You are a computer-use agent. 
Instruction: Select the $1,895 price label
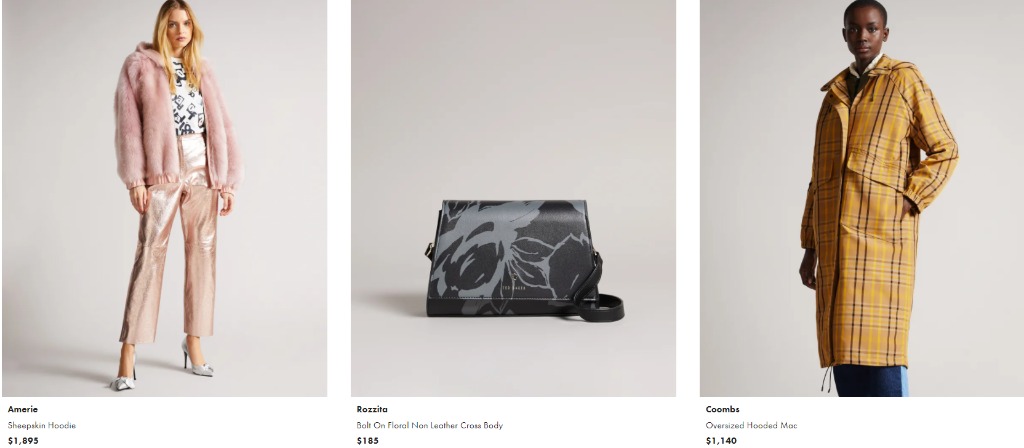point(23,441)
